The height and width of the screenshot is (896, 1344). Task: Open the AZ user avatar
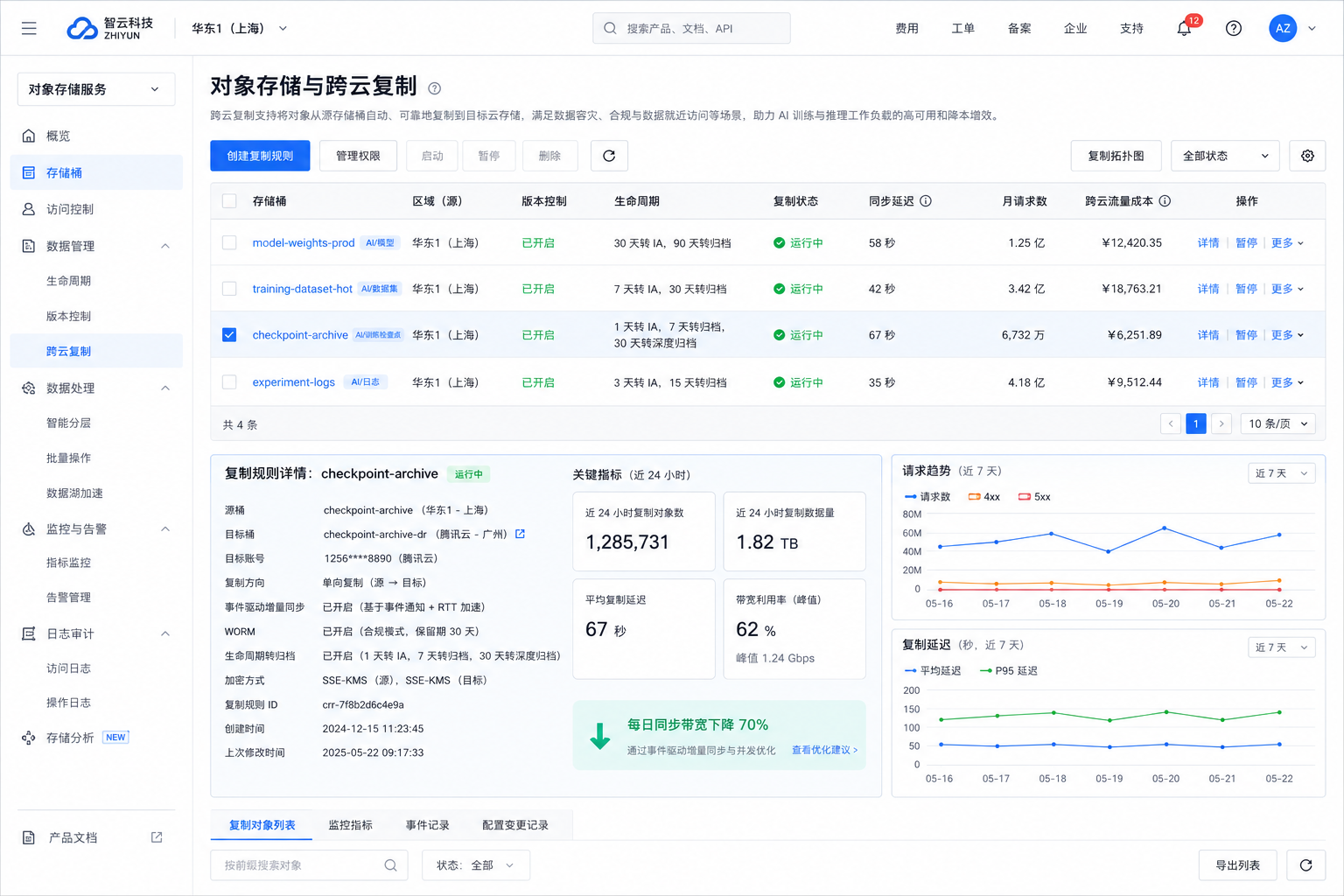pos(1283,28)
